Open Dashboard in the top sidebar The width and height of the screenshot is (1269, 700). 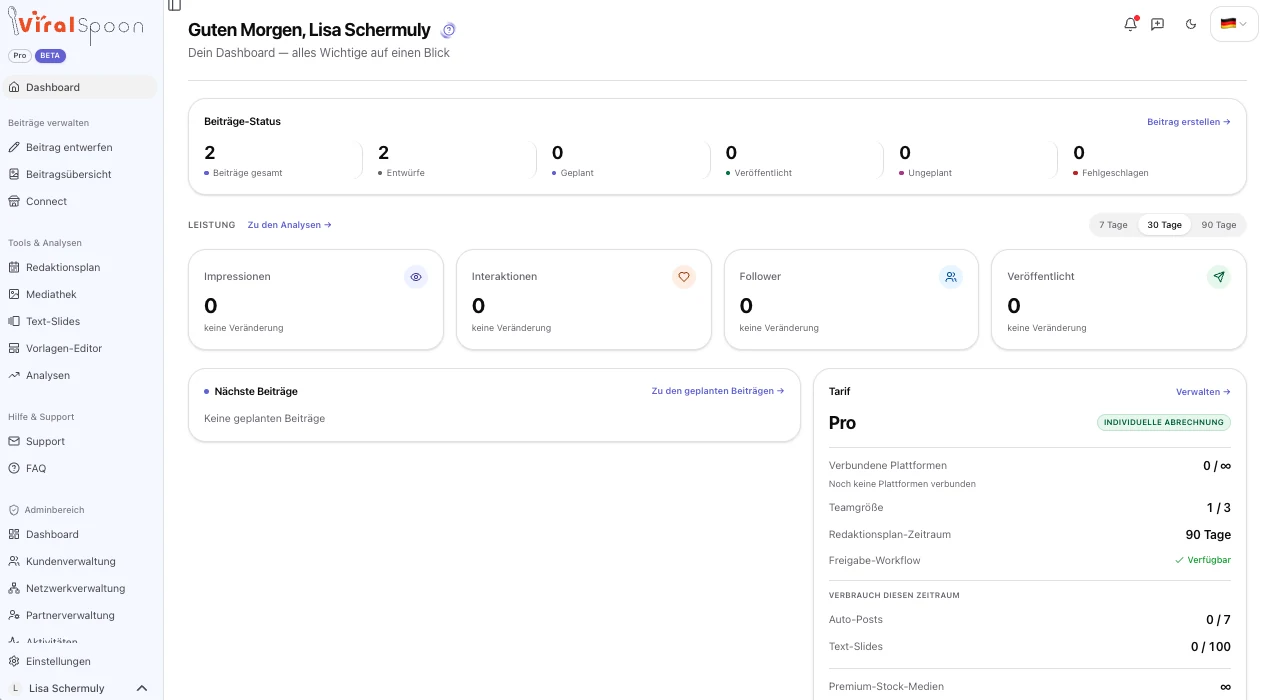[80, 87]
